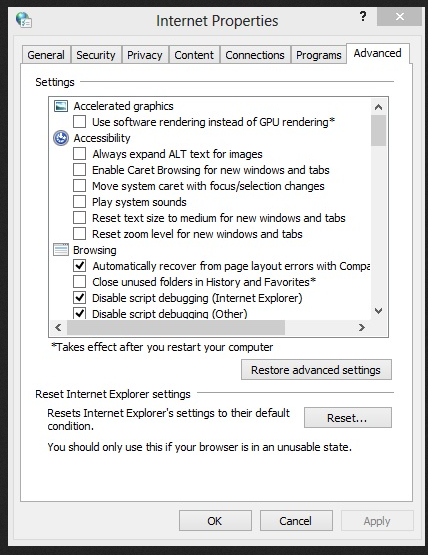
Task: Click the question mark help icon
Action: [x=363, y=16]
